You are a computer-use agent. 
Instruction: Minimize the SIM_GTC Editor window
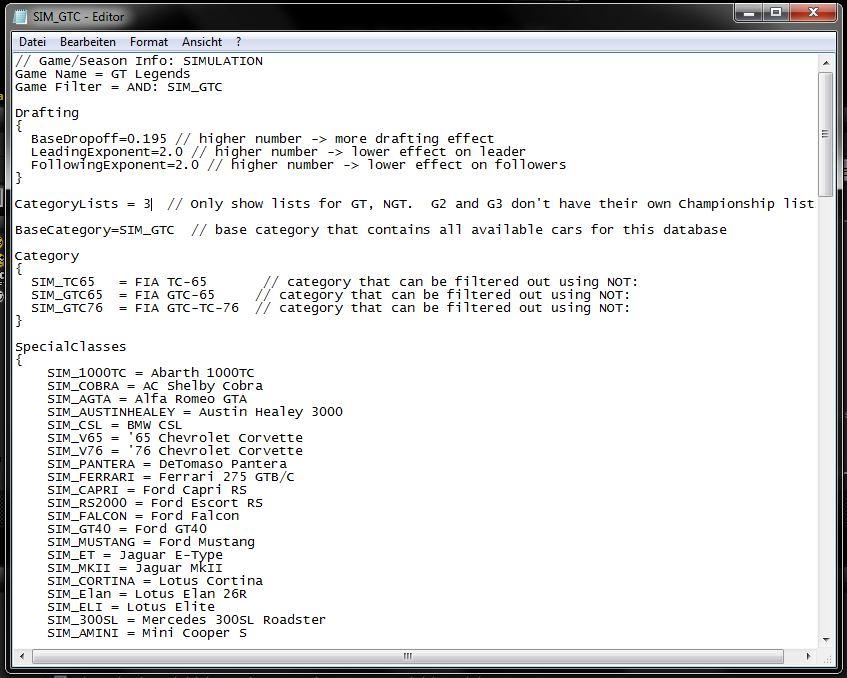click(749, 13)
